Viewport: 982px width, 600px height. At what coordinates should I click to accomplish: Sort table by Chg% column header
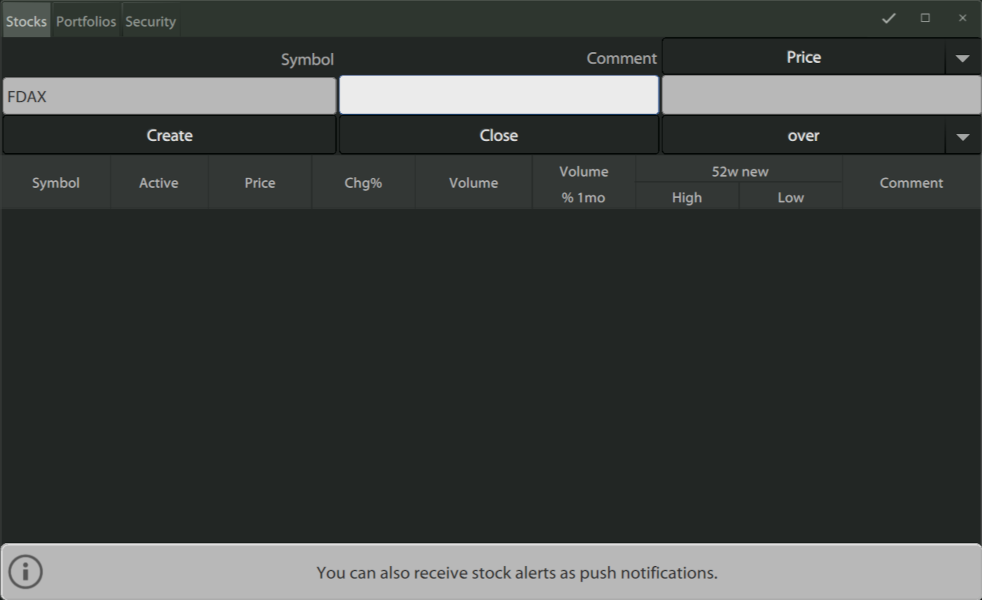pyautogui.click(x=363, y=183)
